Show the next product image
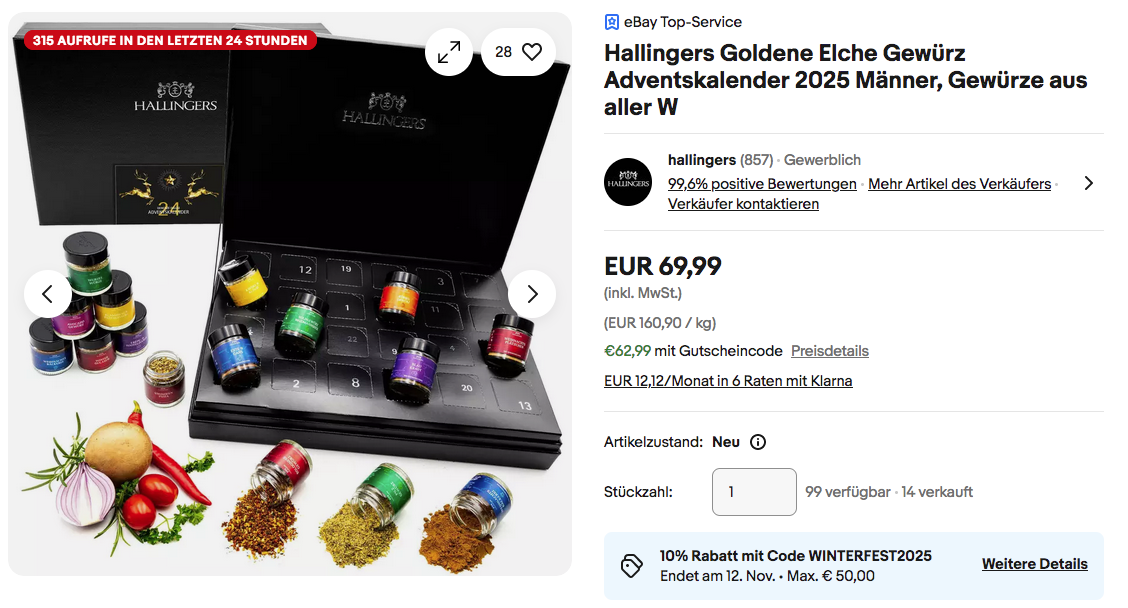 click(x=532, y=294)
